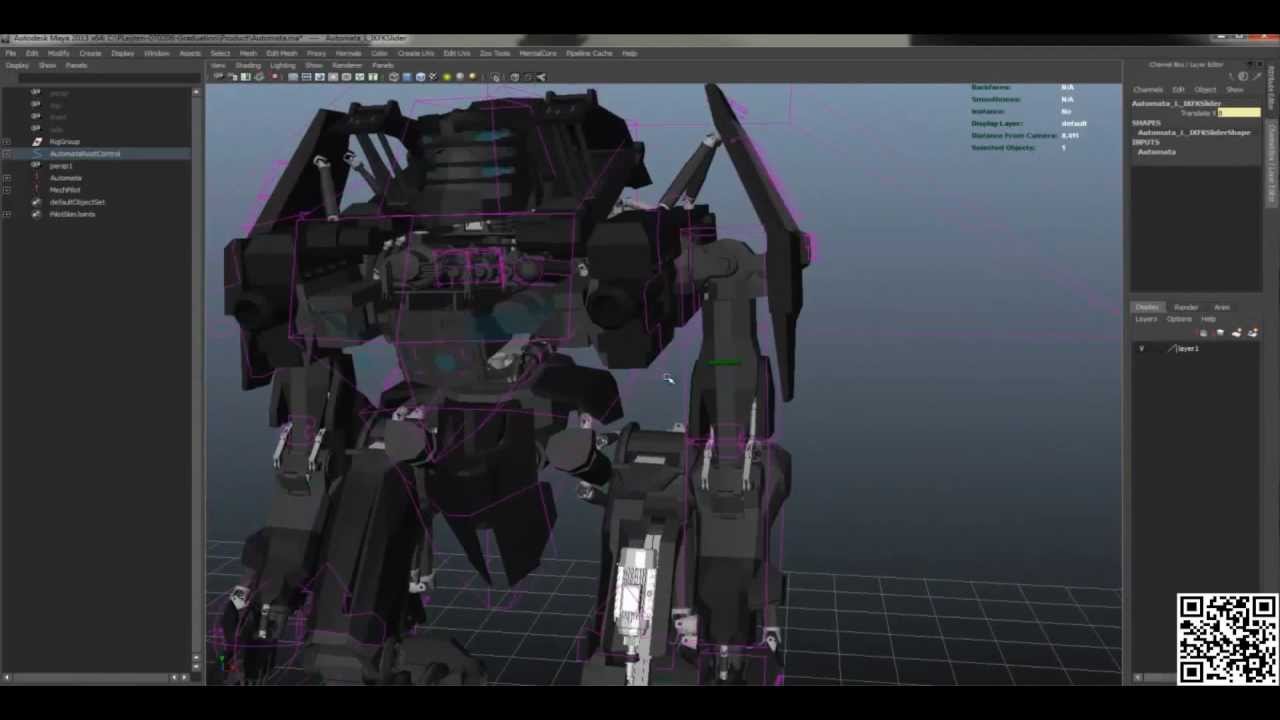Expand the RigGroup node
This screenshot has height=720, width=1280.
(x=7, y=141)
